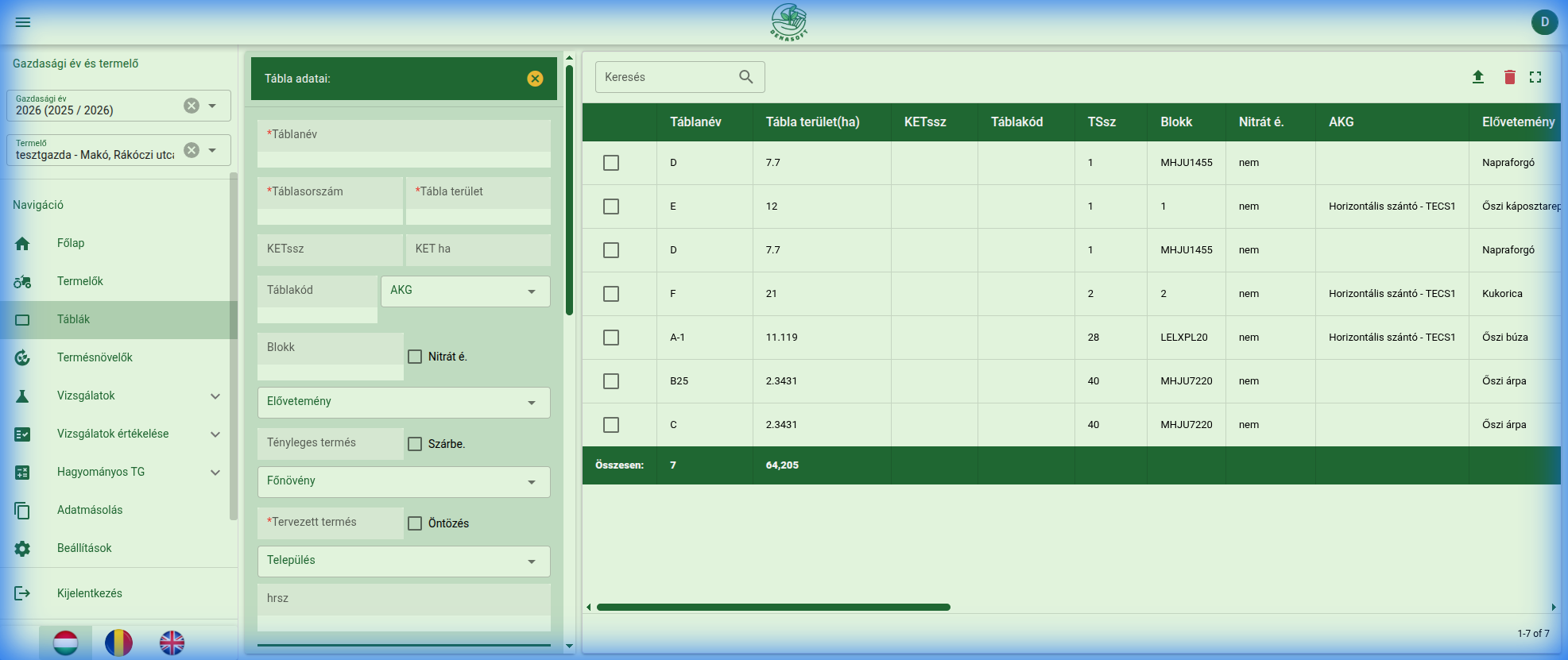
Task: Click the upload icon above the table
Action: 1477,77
